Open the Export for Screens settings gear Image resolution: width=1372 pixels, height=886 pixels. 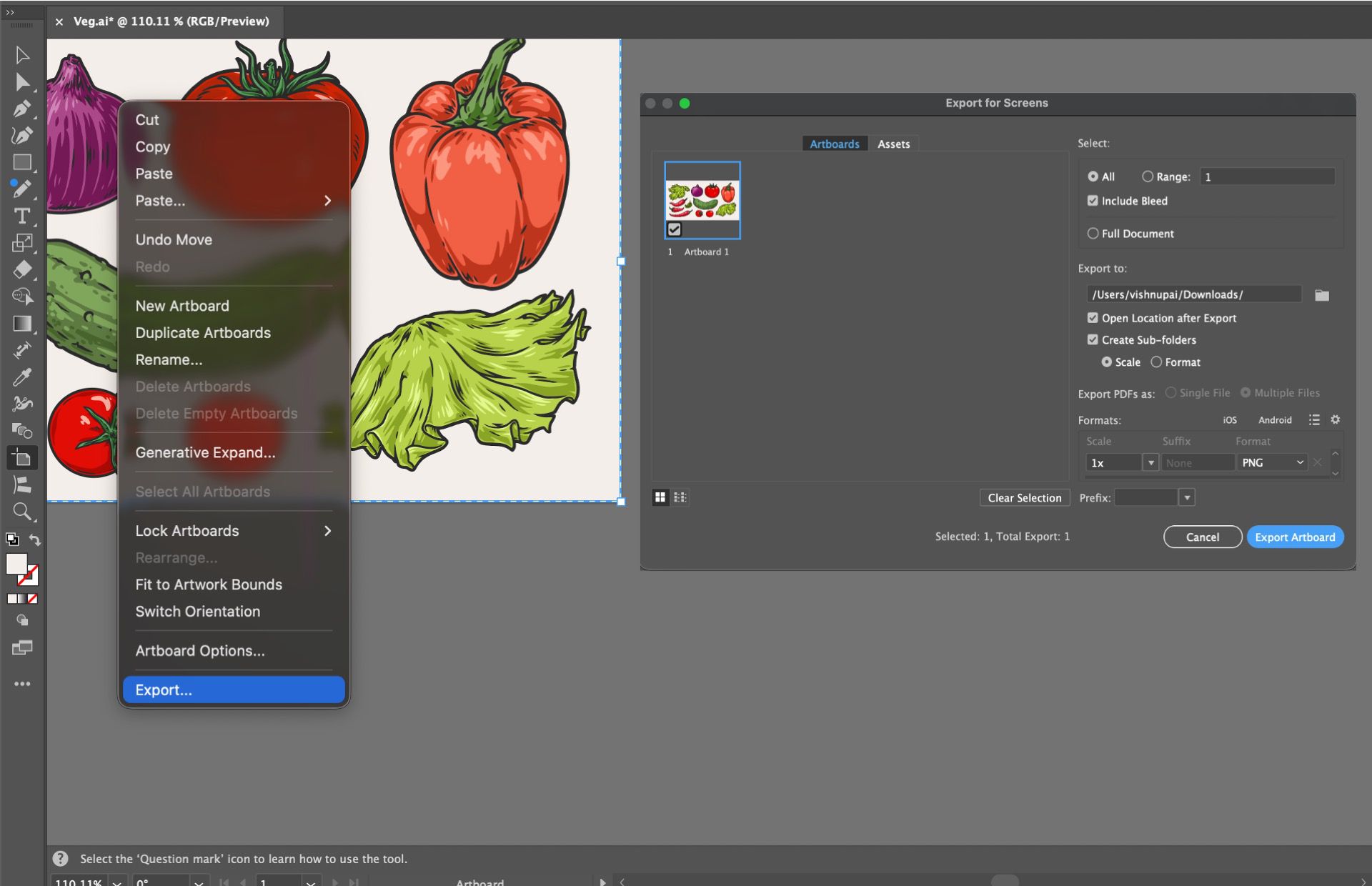point(1335,419)
